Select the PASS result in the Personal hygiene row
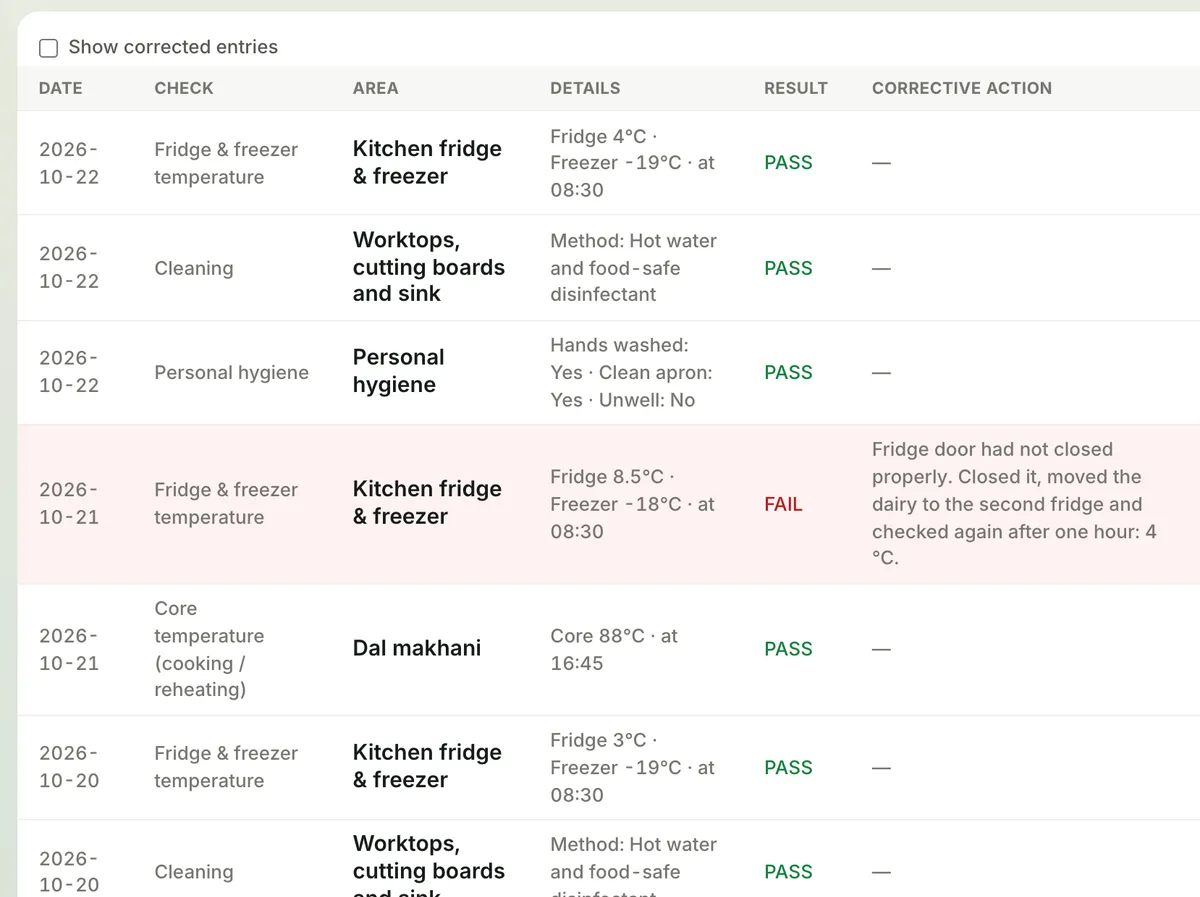The image size is (1200, 897). pos(788,373)
